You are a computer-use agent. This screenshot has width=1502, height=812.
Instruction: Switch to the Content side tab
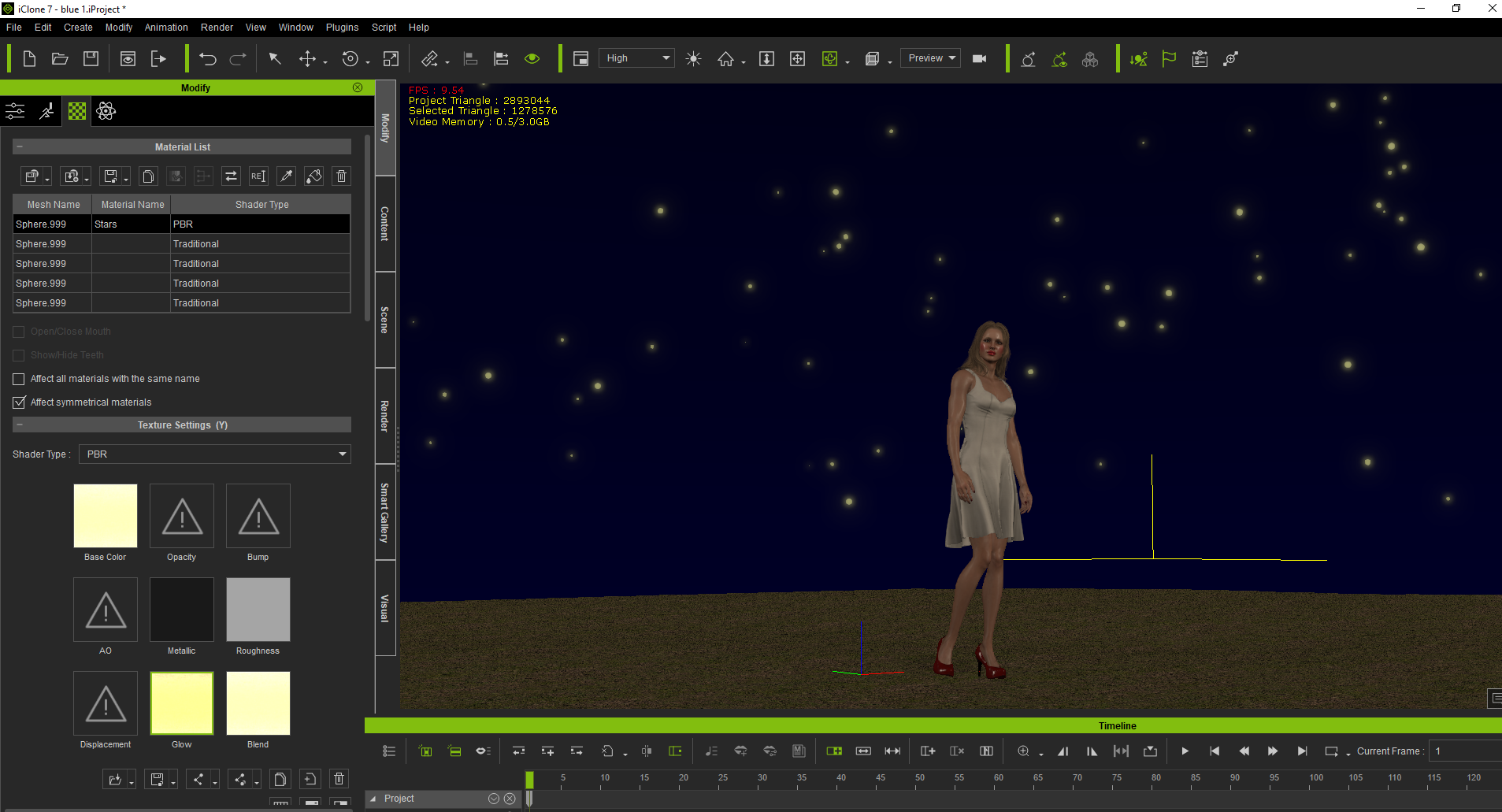coord(385,224)
